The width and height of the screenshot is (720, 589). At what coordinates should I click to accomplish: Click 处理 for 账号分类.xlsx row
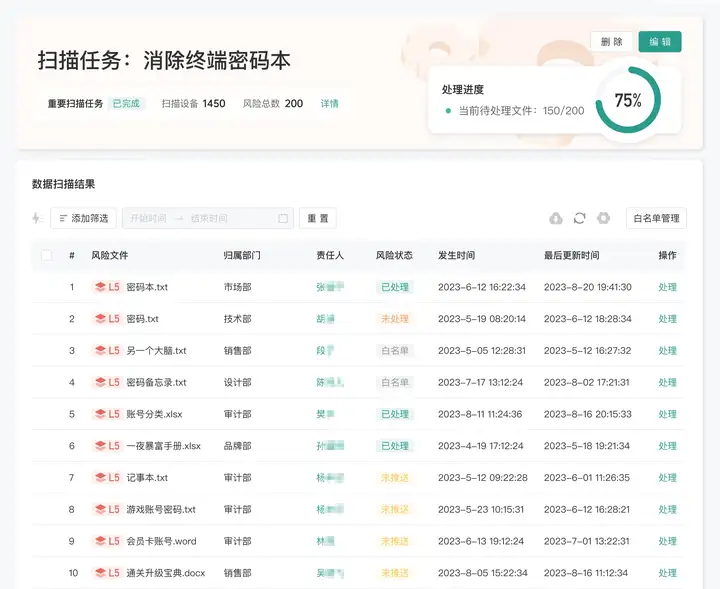coord(667,414)
